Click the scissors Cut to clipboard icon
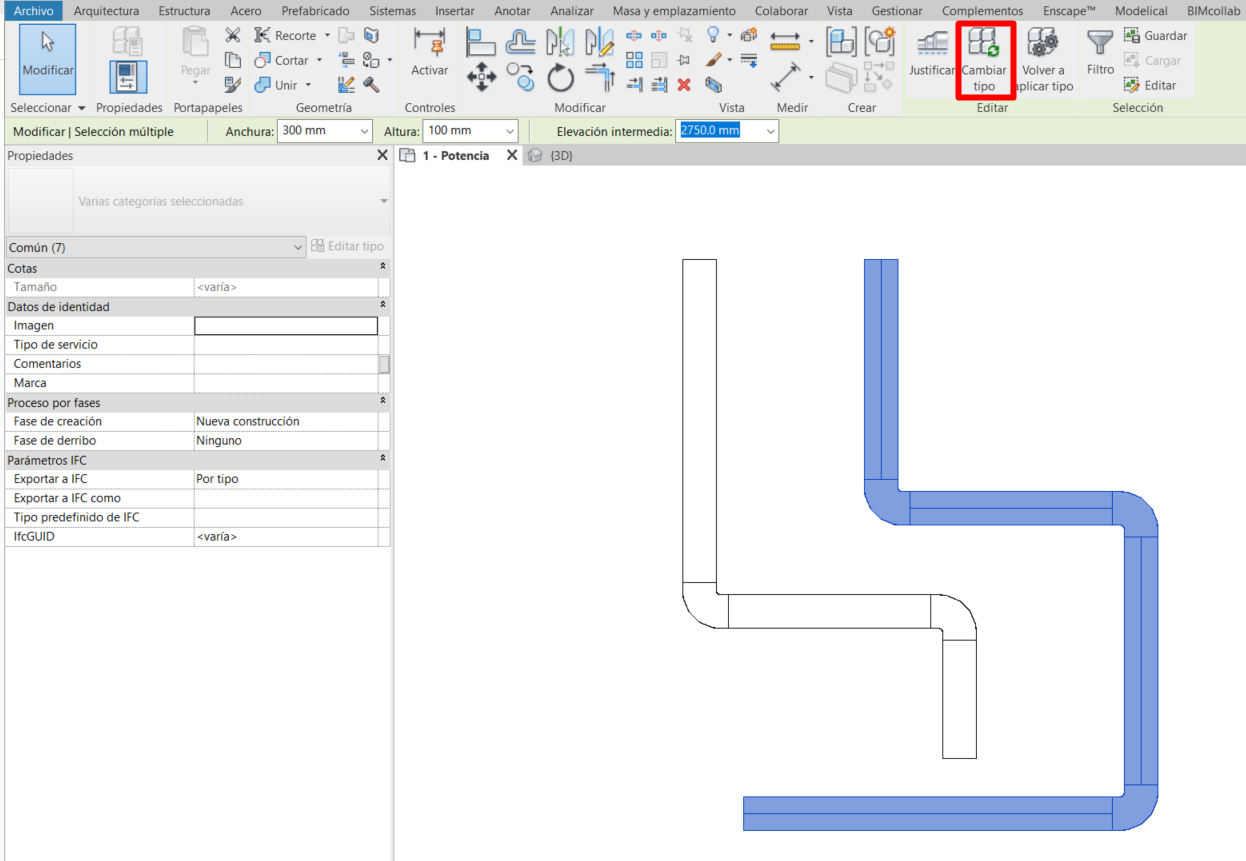The height and width of the screenshot is (861, 1246). point(232,36)
